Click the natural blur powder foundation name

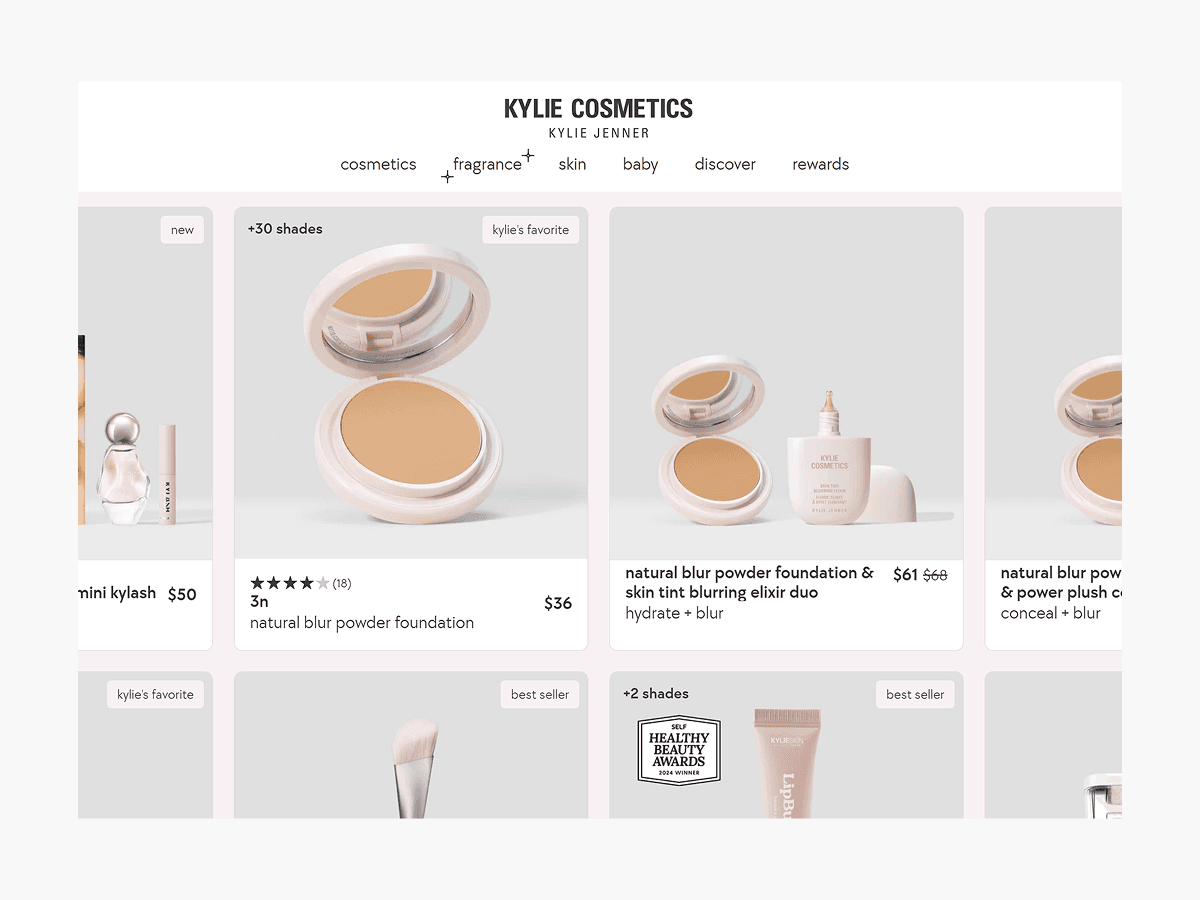tap(362, 622)
